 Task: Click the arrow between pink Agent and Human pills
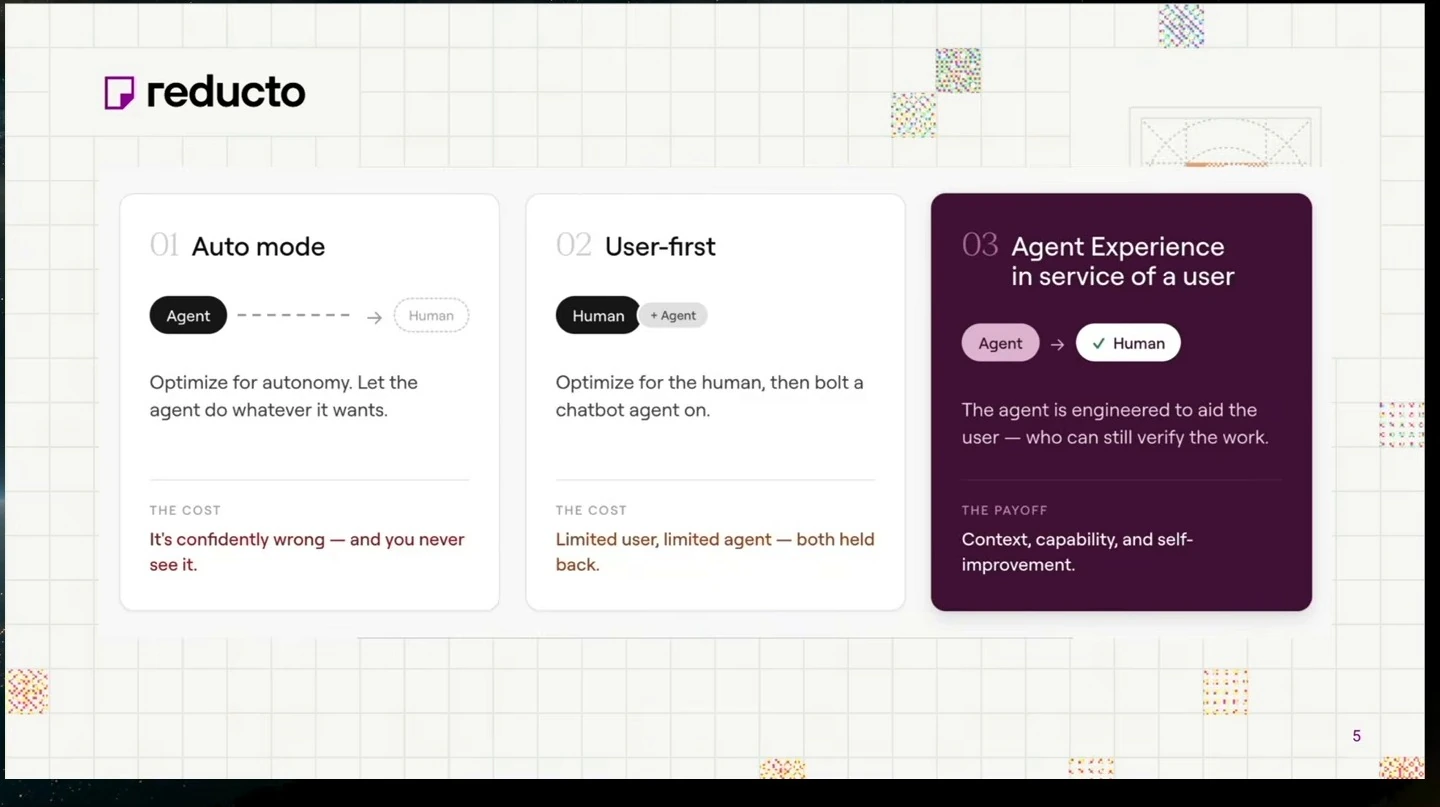1057,345
